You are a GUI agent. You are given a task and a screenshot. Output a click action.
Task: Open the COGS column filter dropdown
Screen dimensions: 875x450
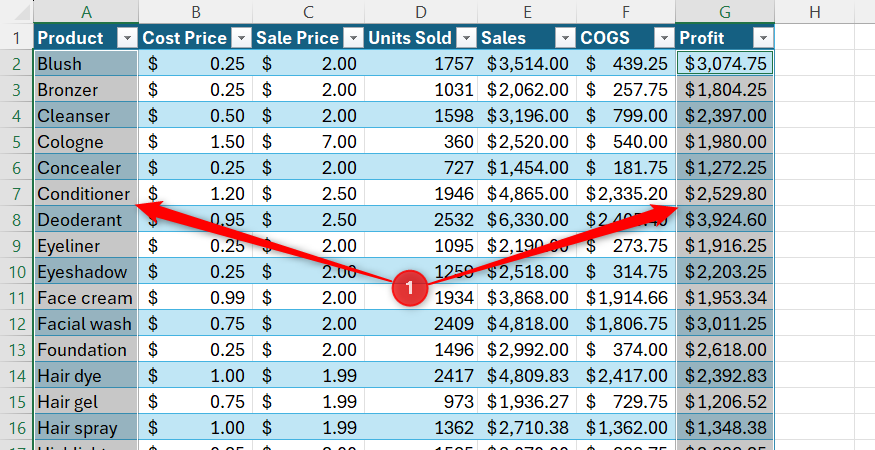(x=664, y=38)
